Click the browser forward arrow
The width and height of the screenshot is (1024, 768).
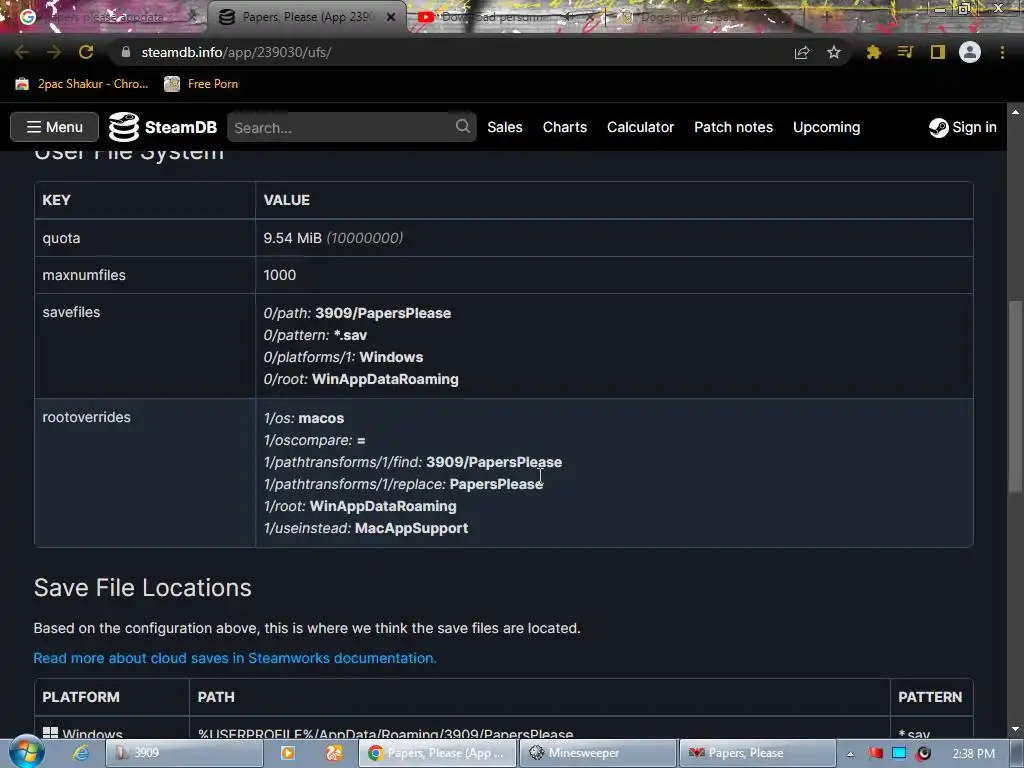[54, 52]
